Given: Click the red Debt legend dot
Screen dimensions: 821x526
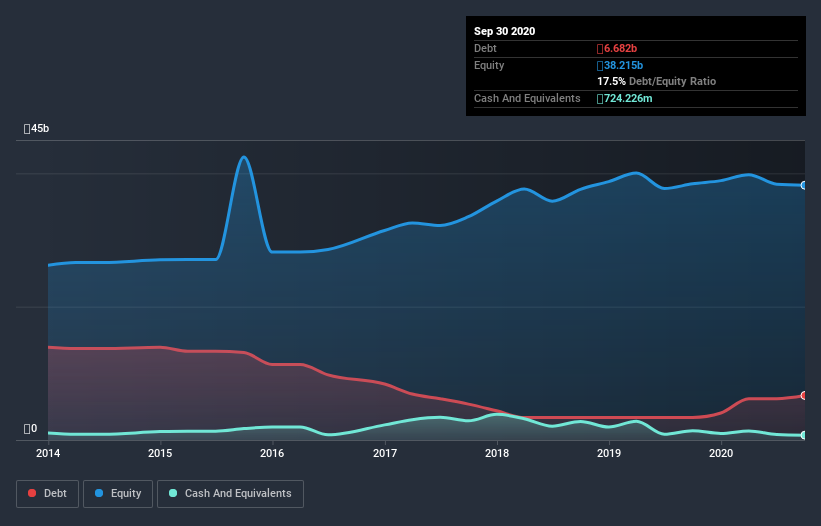Looking at the screenshot, I should [x=32, y=493].
